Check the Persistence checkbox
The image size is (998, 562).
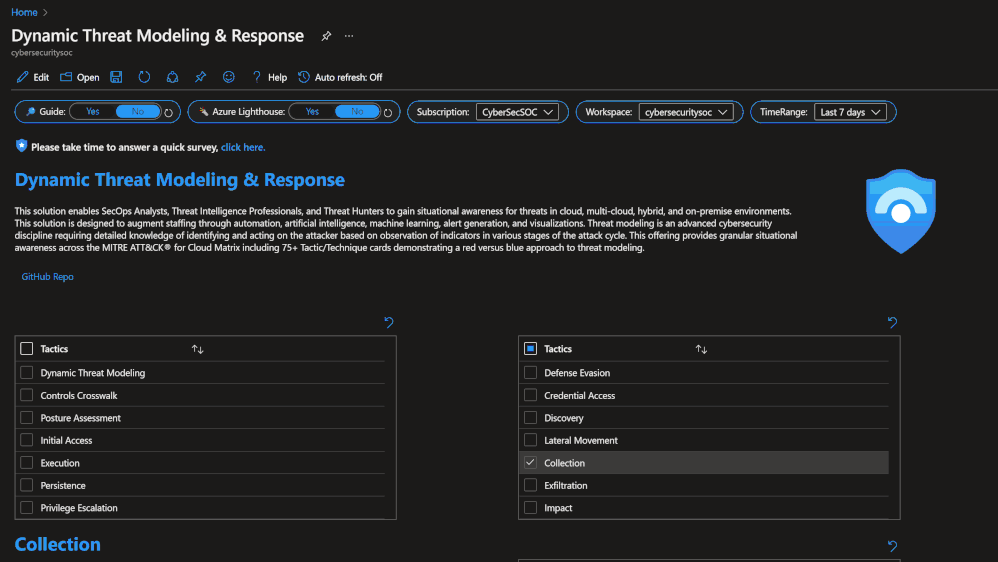point(27,485)
